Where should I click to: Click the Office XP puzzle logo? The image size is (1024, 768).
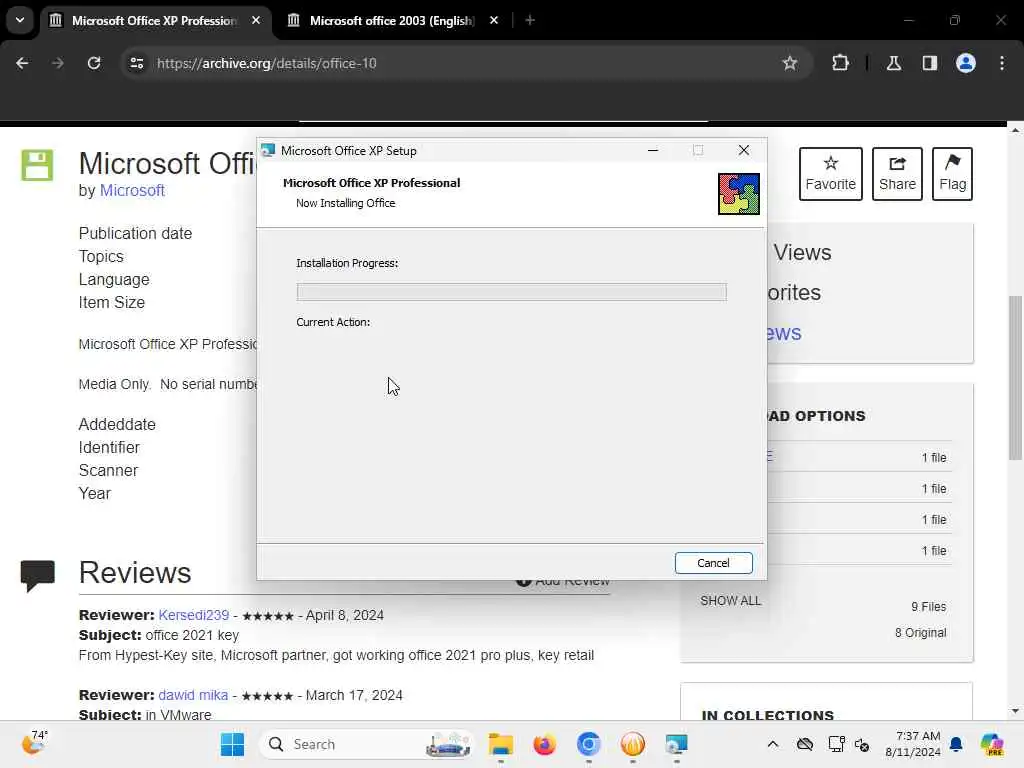(739, 194)
